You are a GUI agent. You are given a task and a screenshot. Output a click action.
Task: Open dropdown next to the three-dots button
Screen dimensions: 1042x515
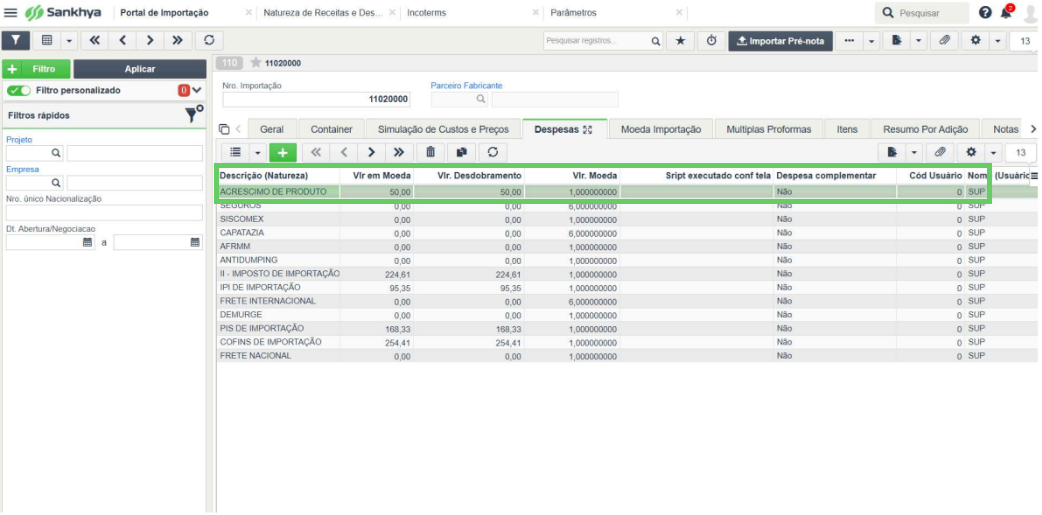pyautogui.click(x=871, y=41)
